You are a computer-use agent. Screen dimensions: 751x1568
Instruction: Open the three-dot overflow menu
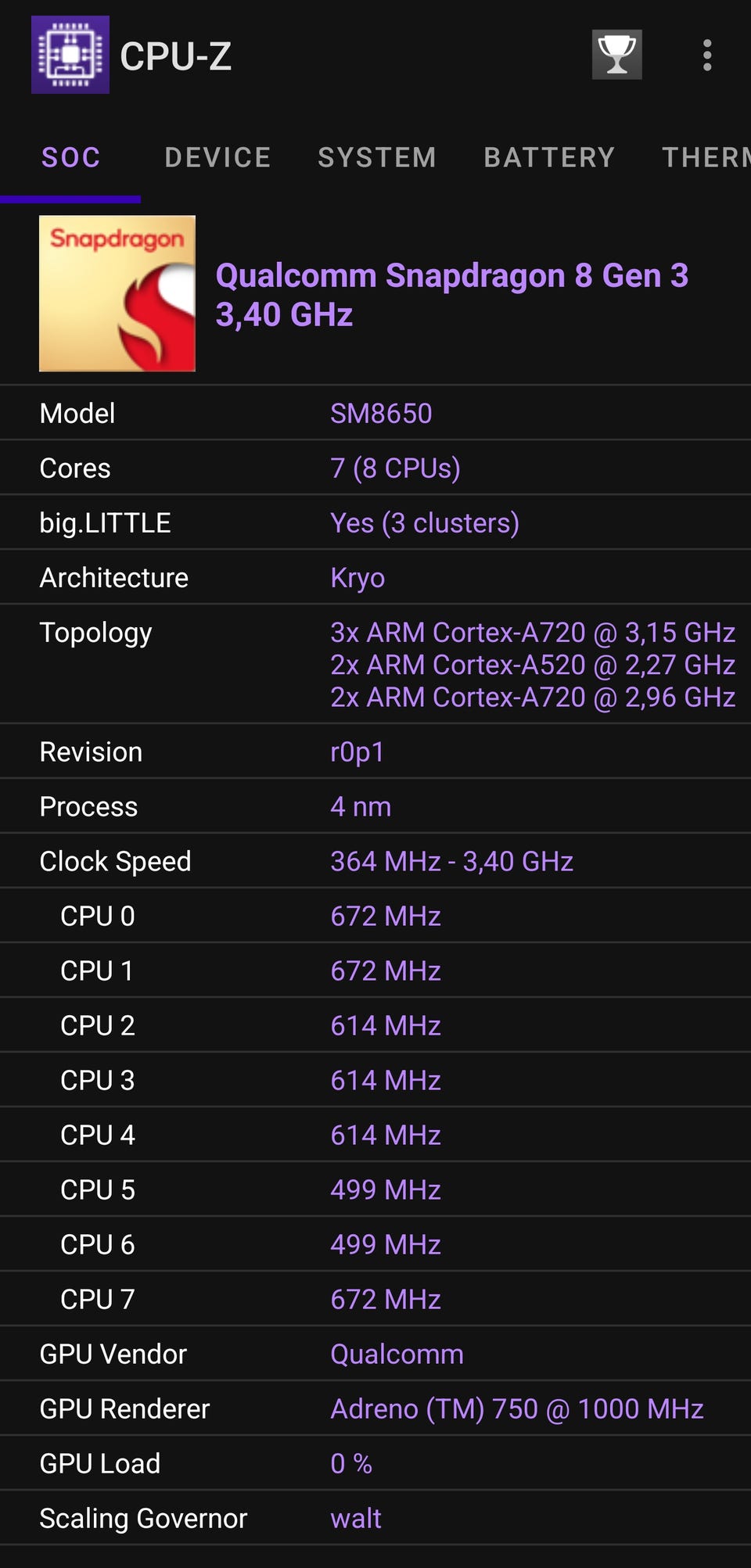(x=707, y=56)
